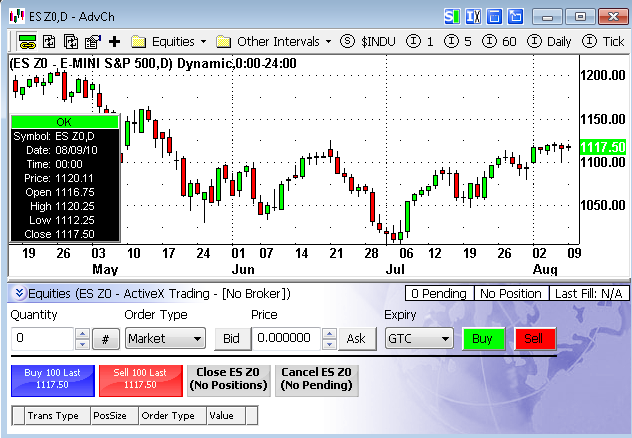Click the 1050.00 price axis label
632x438 pixels.
(x=603, y=206)
